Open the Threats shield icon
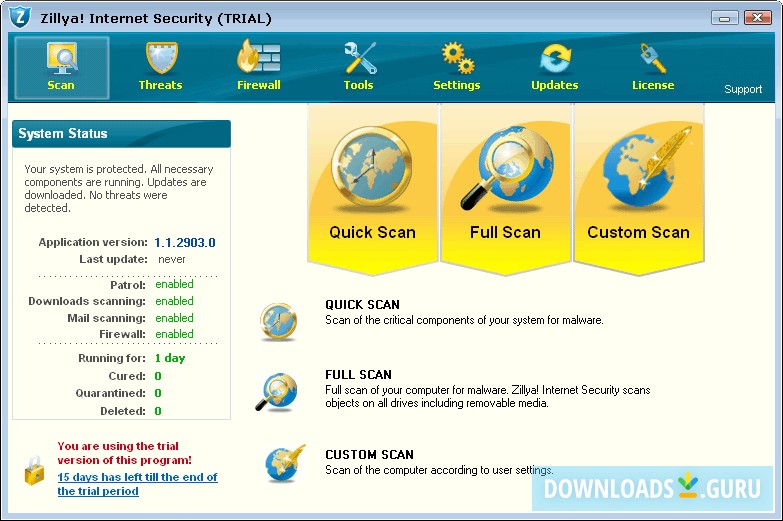783x521 pixels. (x=161, y=58)
